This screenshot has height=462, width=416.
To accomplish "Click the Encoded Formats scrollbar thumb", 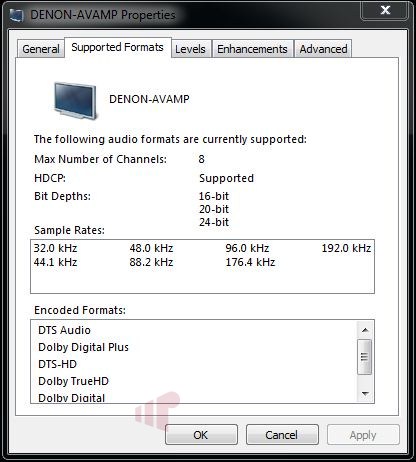I will [364, 357].
